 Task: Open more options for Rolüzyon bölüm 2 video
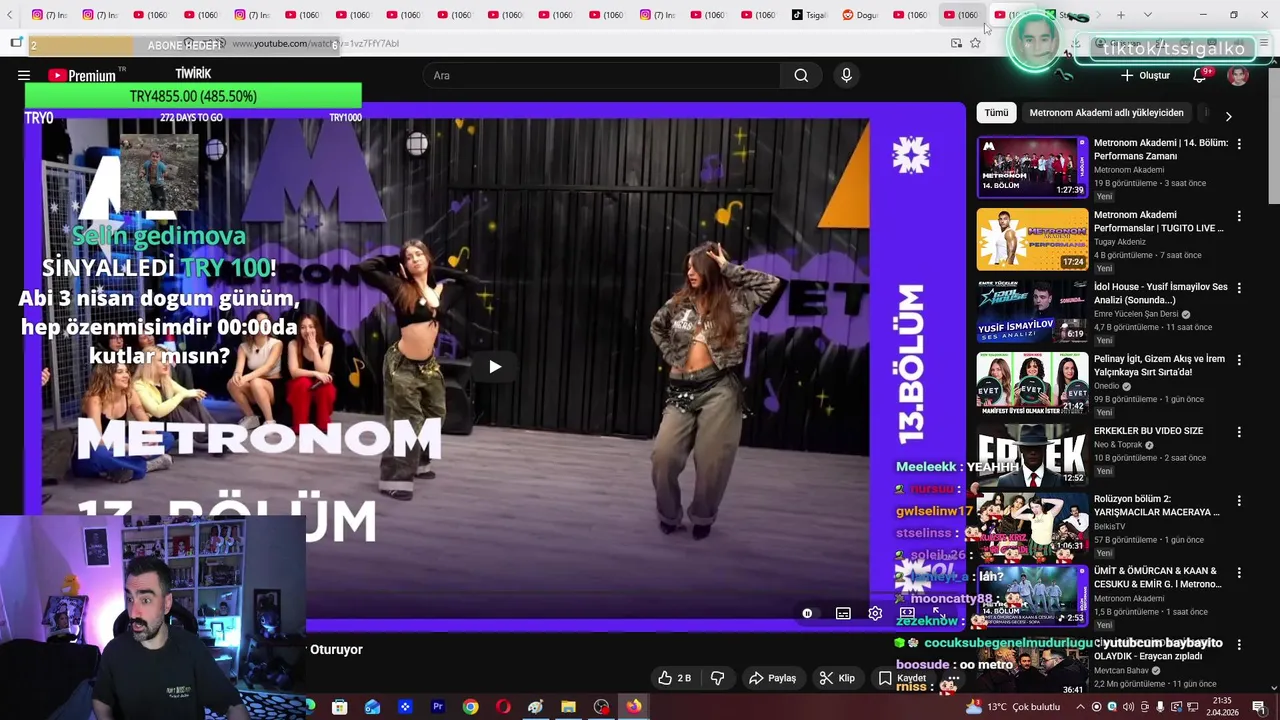1239,500
